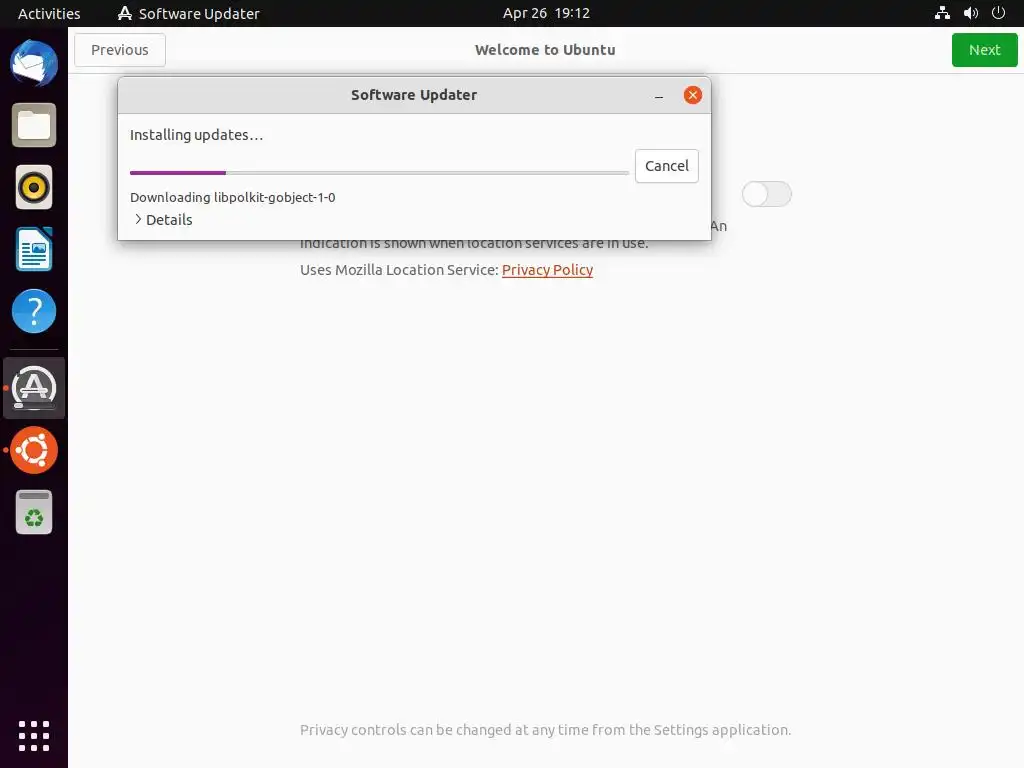This screenshot has height=768, width=1024.
Task: Click the 'Welcome to Ubuntu' window title
Action: pyautogui.click(x=545, y=50)
